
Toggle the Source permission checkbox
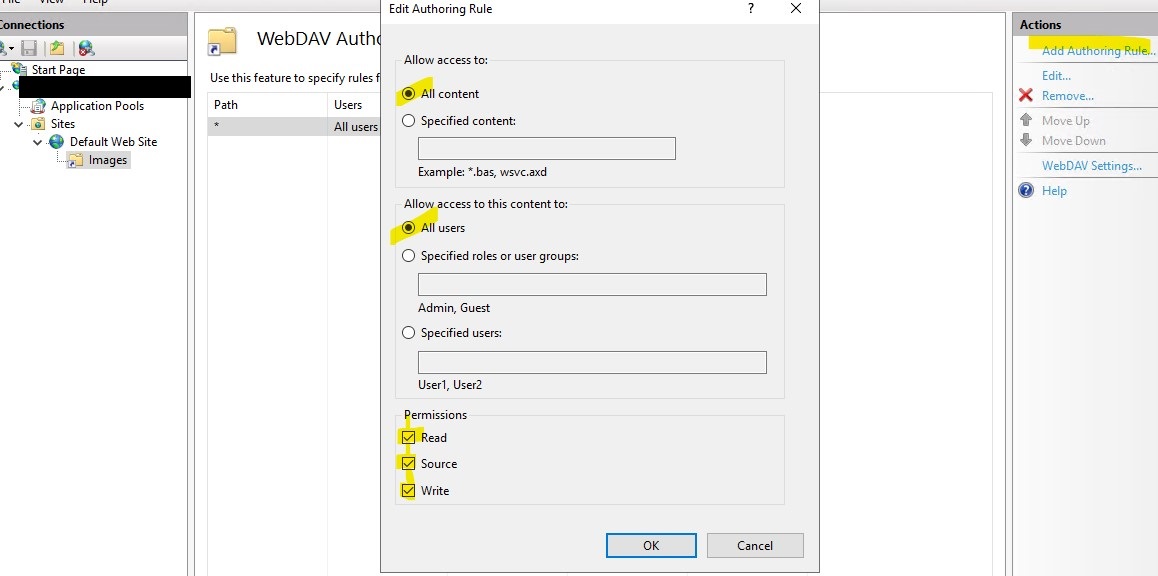click(x=408, y=464)
